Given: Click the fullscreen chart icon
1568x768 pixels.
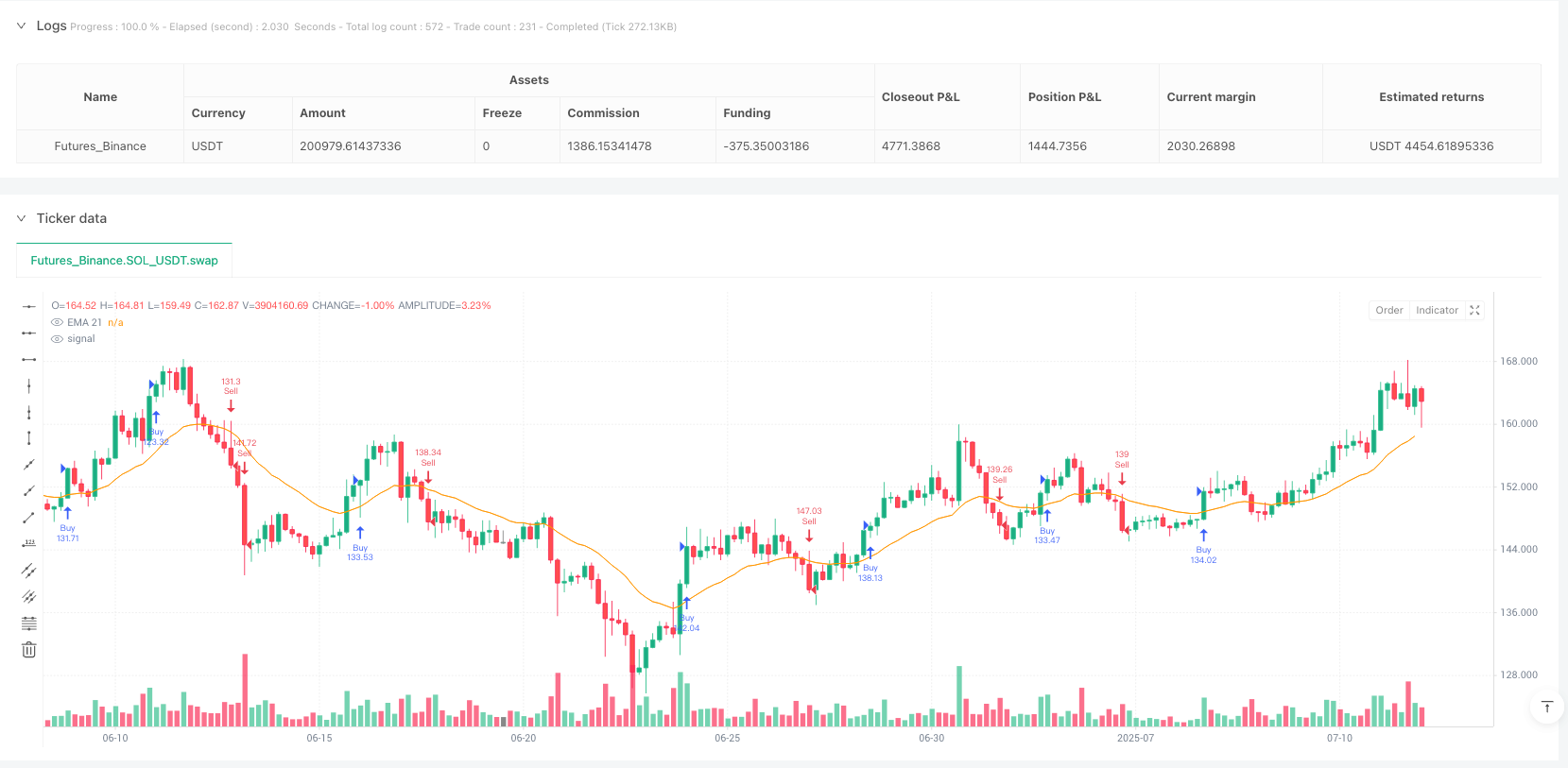Looking at the screenshot, I should 1474,311.
